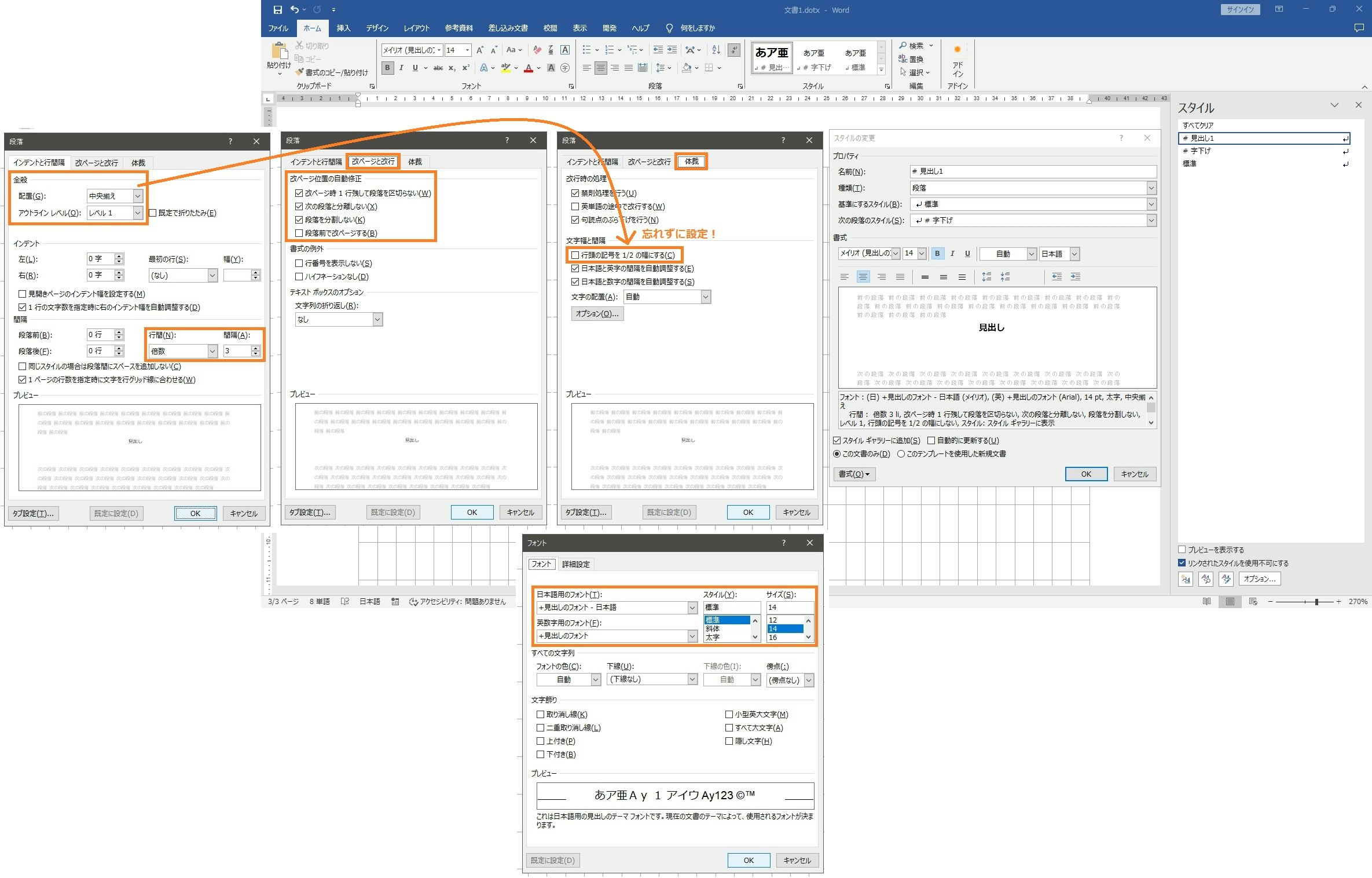Expand the 基準にするスタイル dropdown
Screen dimensions: 1372x878
click(1151, 204)
